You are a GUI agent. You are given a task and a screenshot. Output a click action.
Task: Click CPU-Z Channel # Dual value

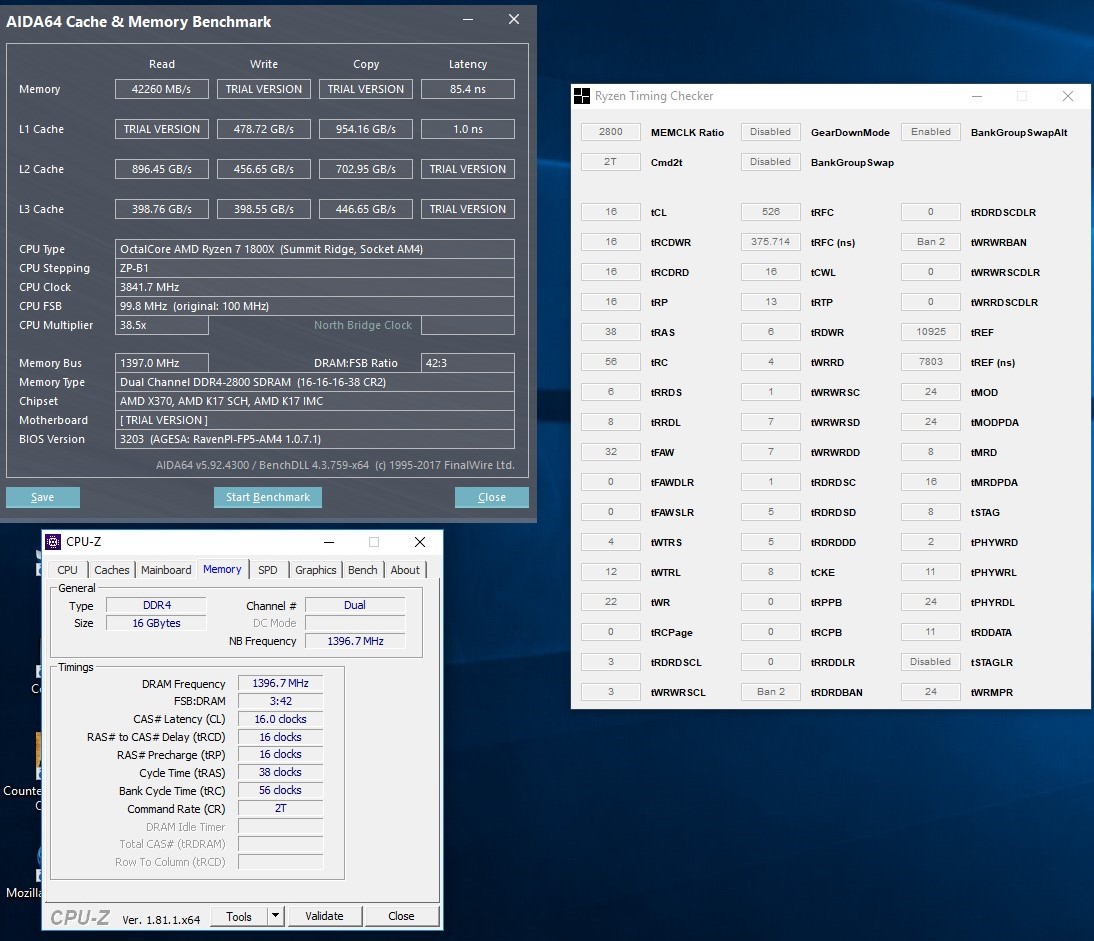[x=355, y=605]
